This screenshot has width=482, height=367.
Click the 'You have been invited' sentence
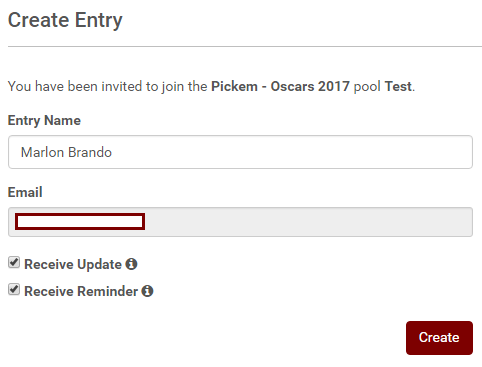click(211, 86)
